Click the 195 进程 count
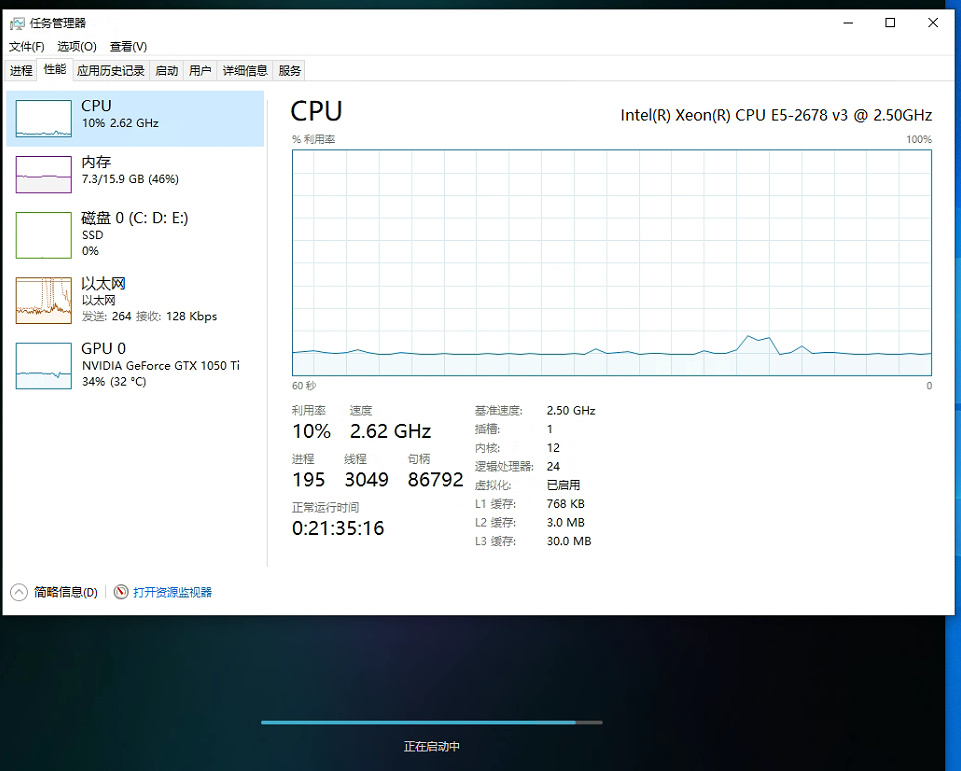The height and width of the screenshot is (771, 961). (x=308, y=479)
